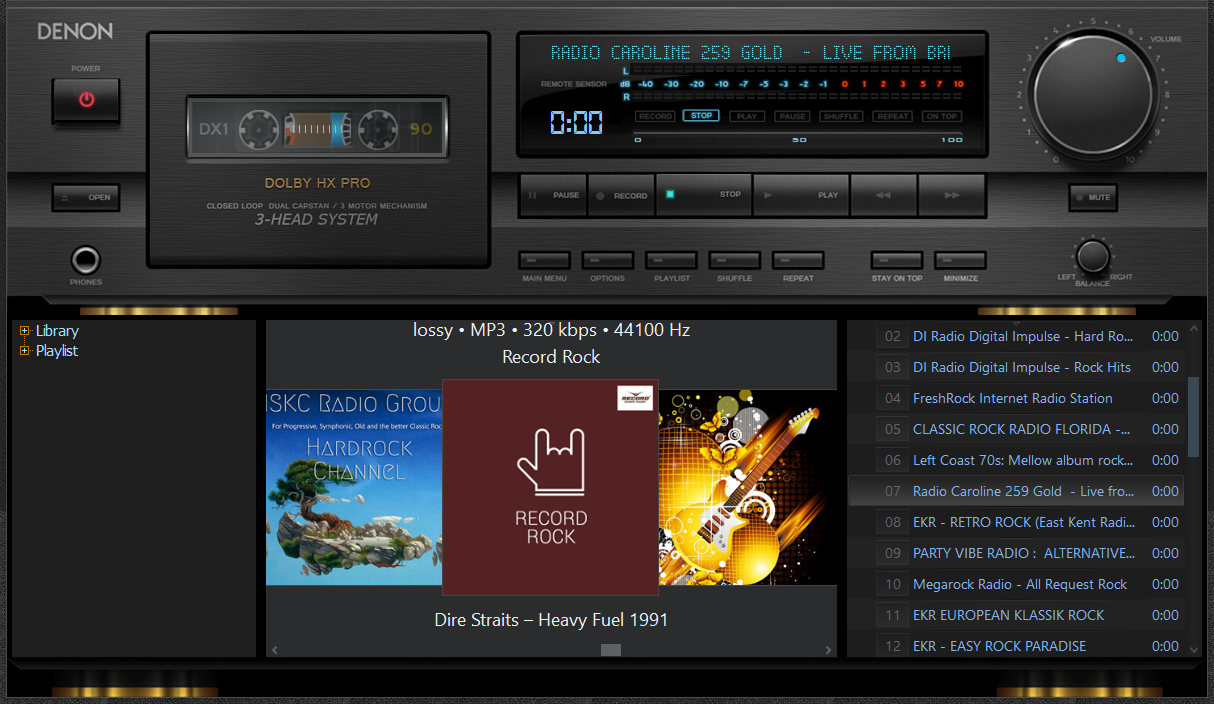Toggle the Mute button
This screenshot has height=704, width=1214.
click(x=1092, y=197)
